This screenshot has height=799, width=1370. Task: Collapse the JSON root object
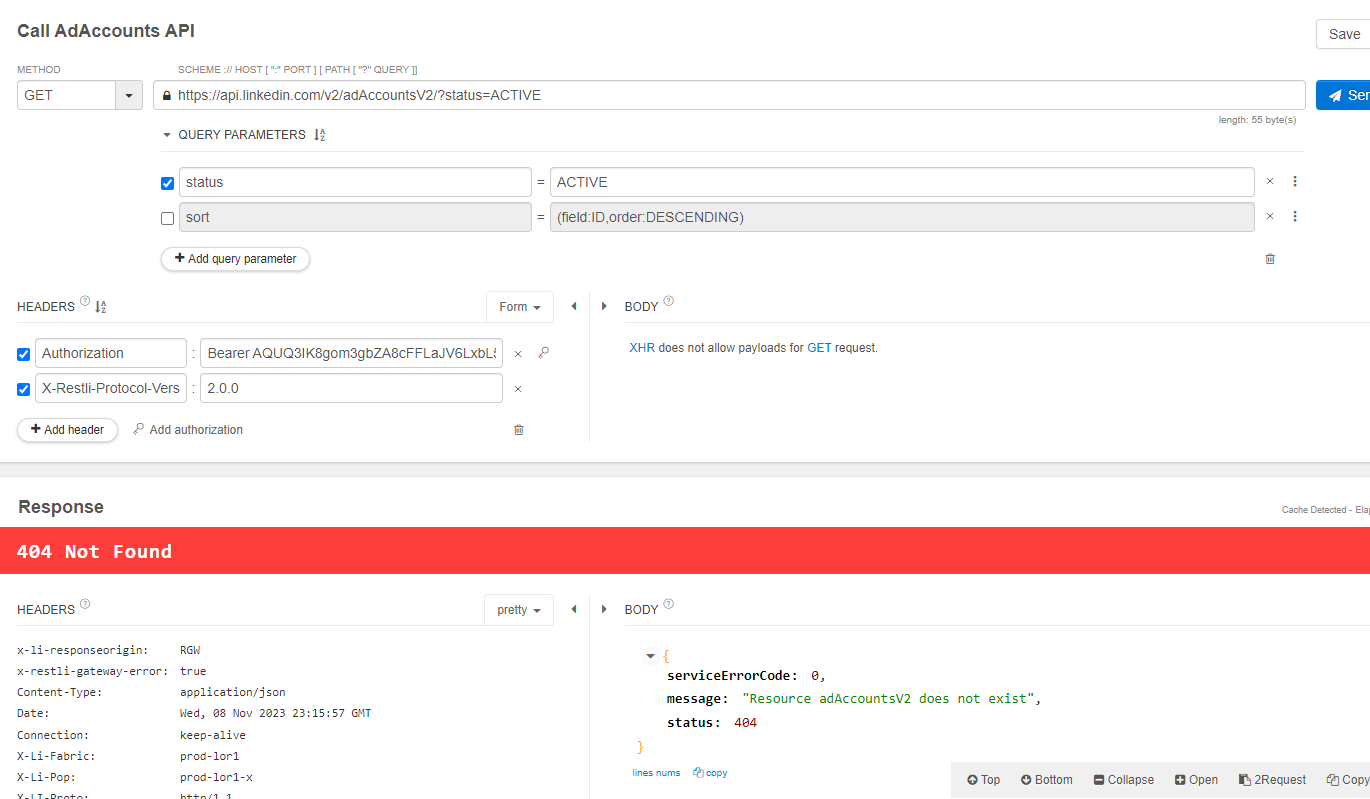pyautogui.click(x=651, y=656)
